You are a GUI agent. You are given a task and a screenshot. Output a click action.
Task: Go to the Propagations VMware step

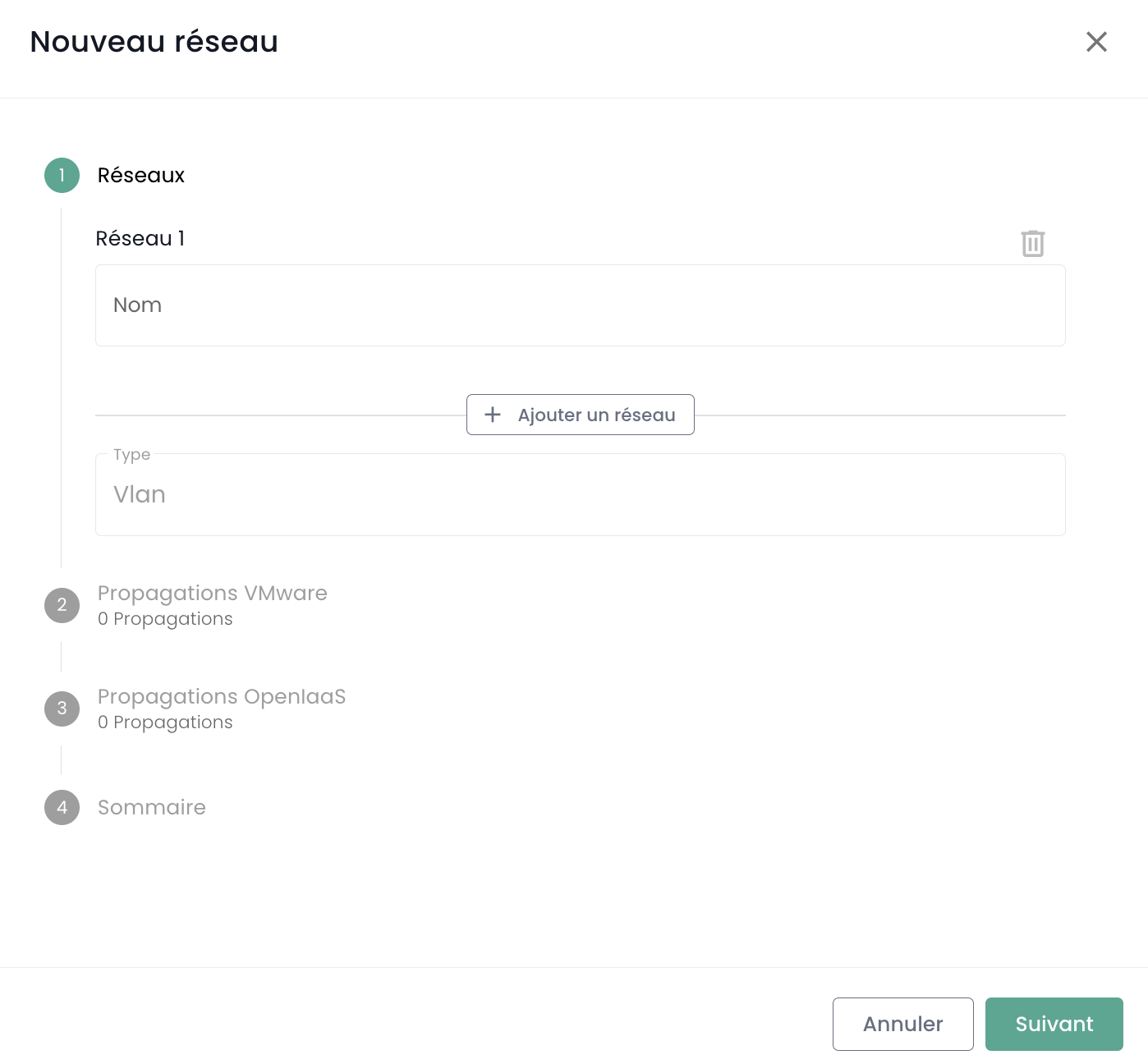[x=212, y=593]
